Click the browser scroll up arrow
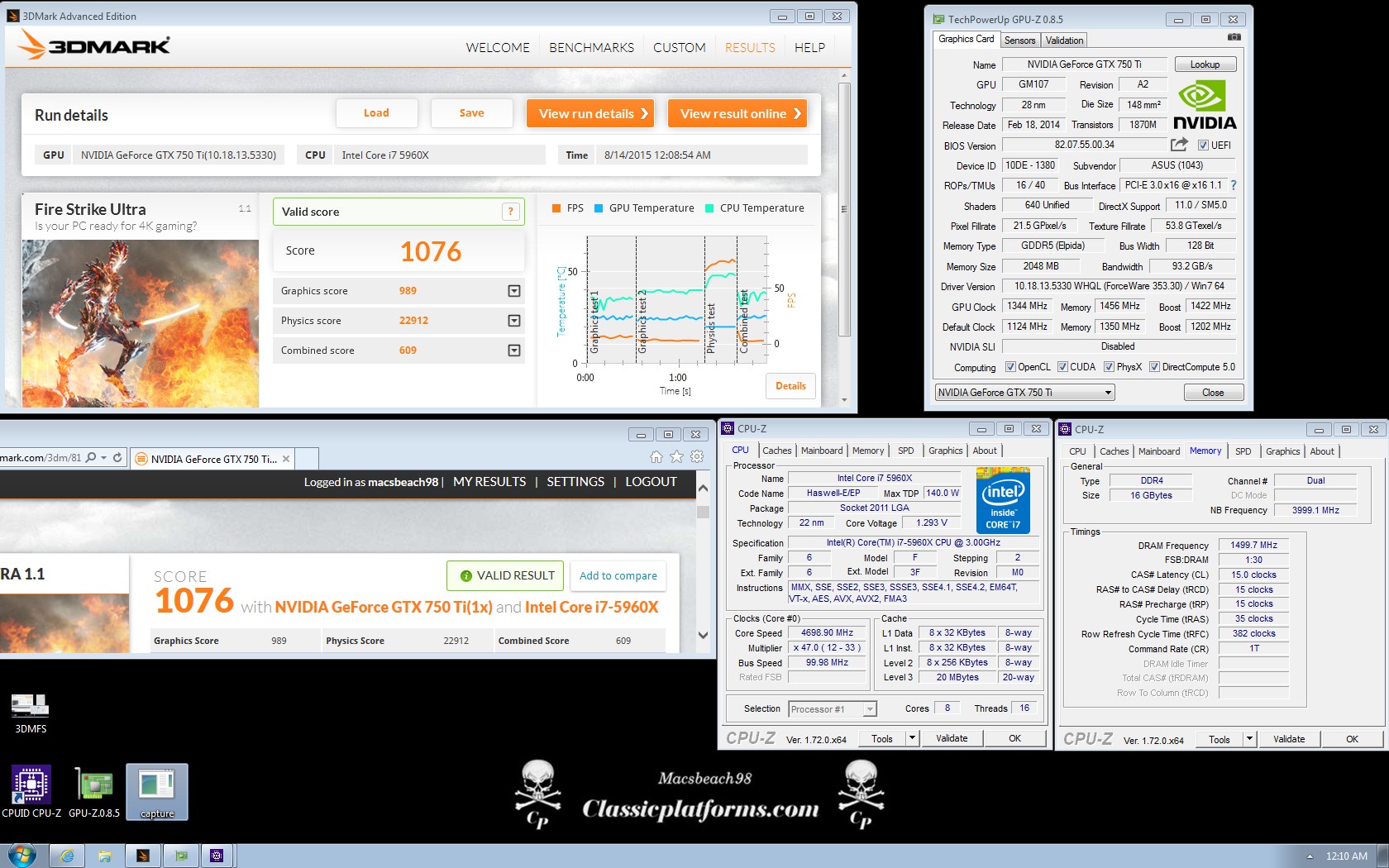 tap(704, 488)
